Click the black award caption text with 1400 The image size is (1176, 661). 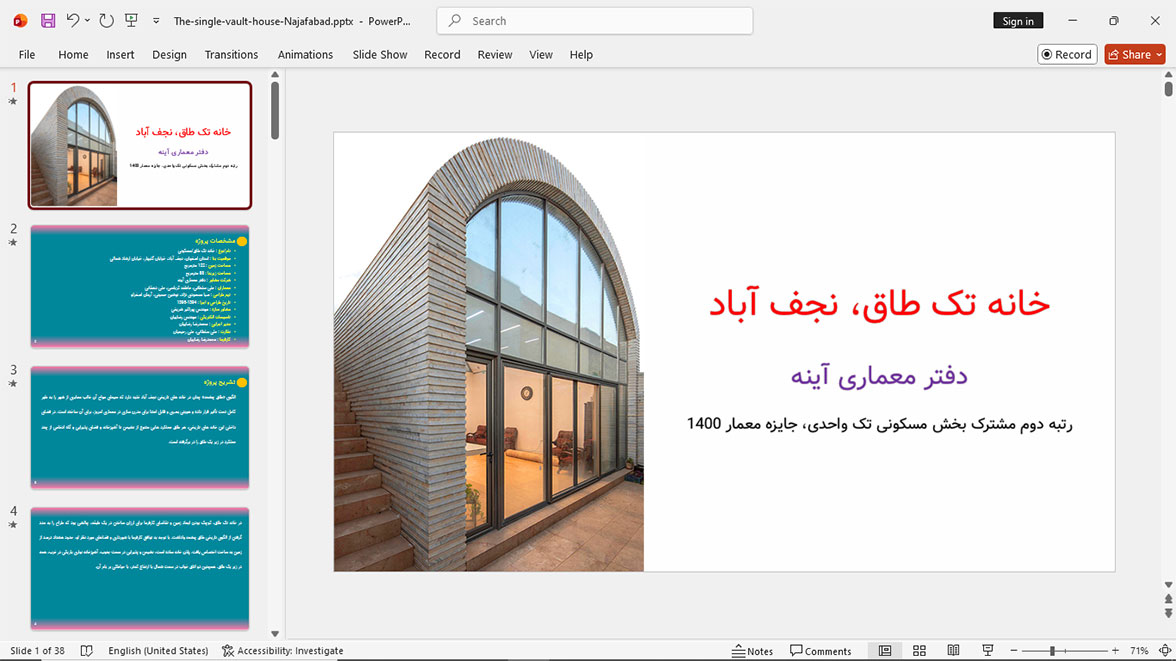[x=880, y=425]
